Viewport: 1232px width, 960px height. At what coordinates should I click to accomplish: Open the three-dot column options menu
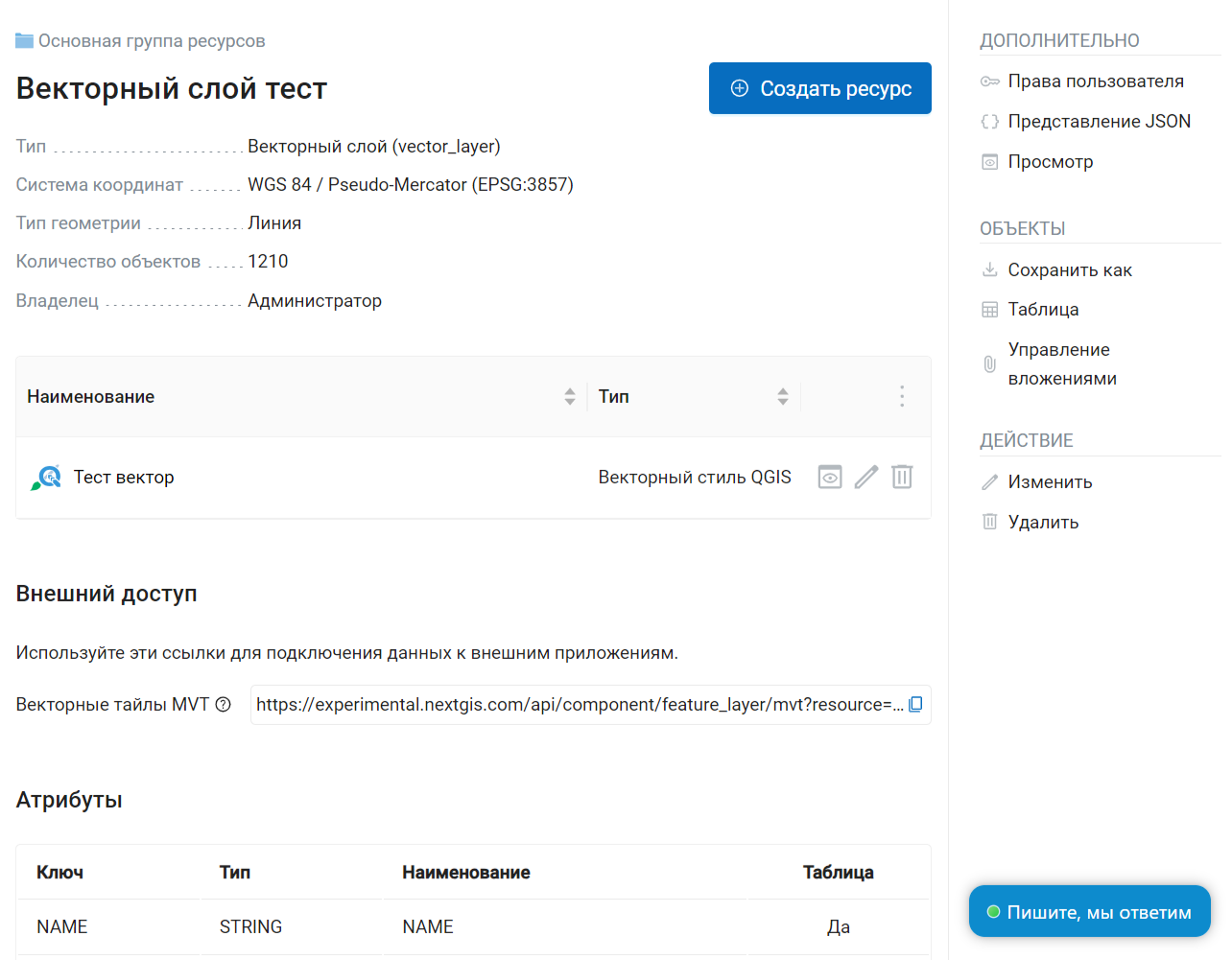(x=902, y=396)
